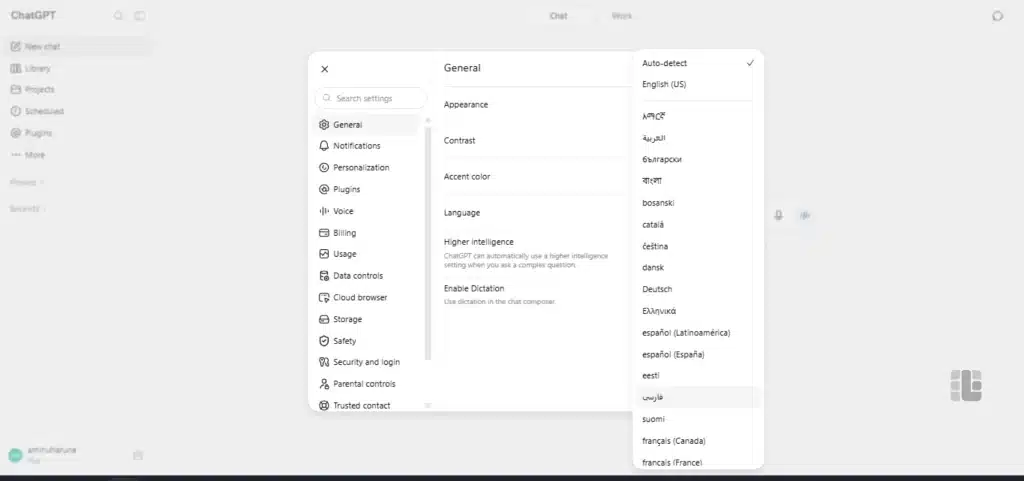Click the microphone dictation icon
Viewport: 1024px width, 481px height.
click(x=778, y=215)
